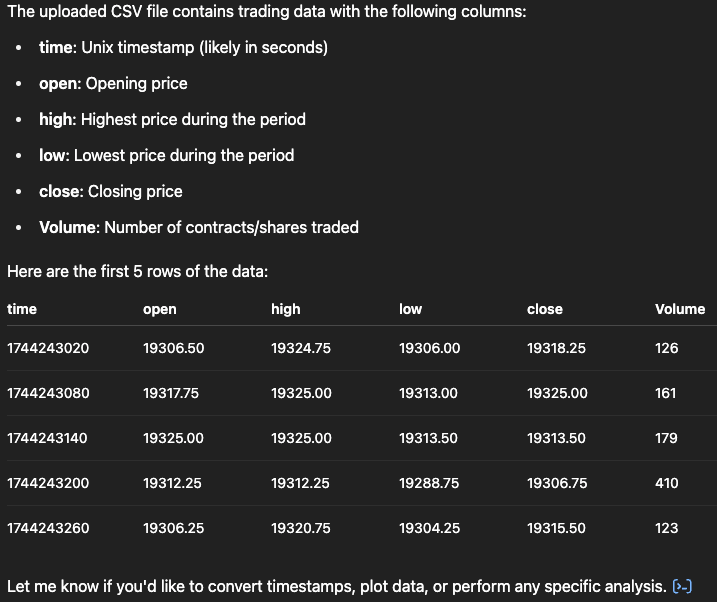Click the volume cell showing 410

coord(666,483)
